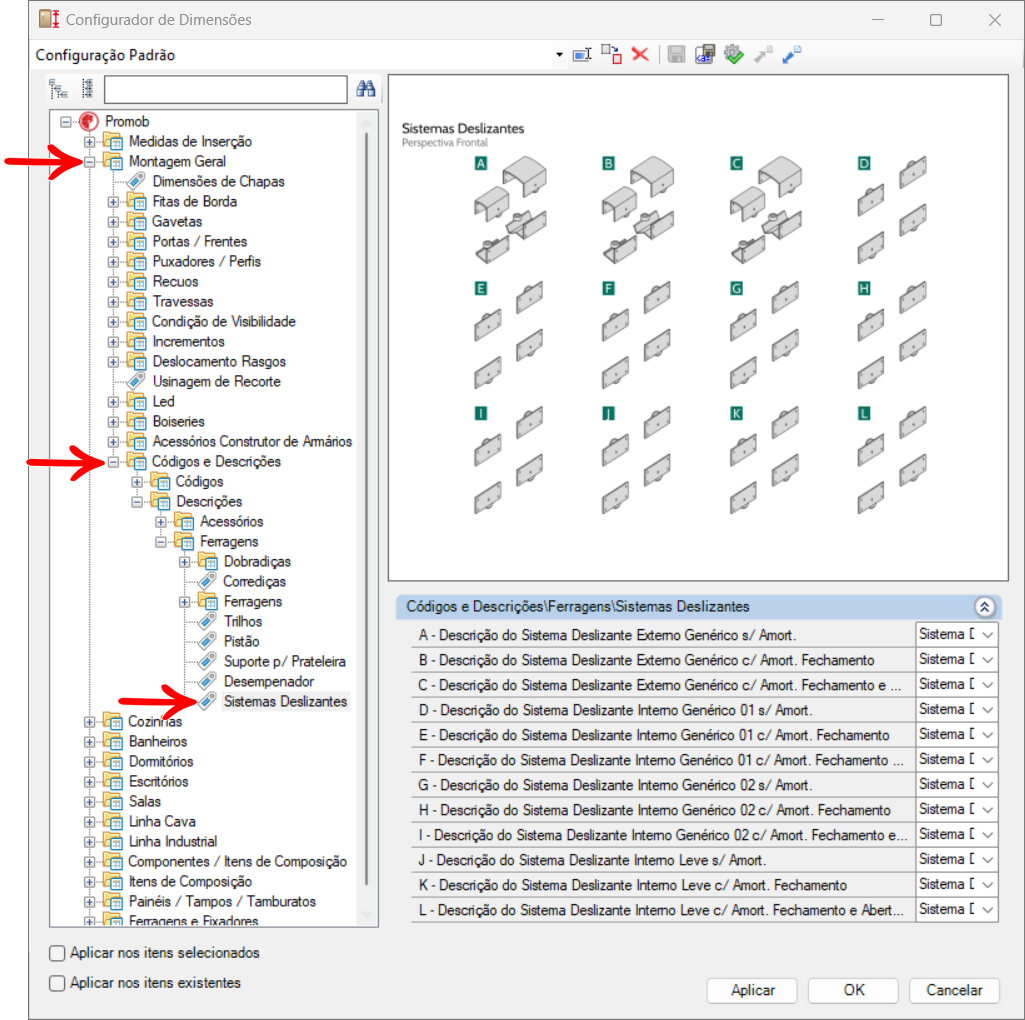Open dropdown for row A sliding system description
1025x1020 pixels.
[x=987, y=635]
